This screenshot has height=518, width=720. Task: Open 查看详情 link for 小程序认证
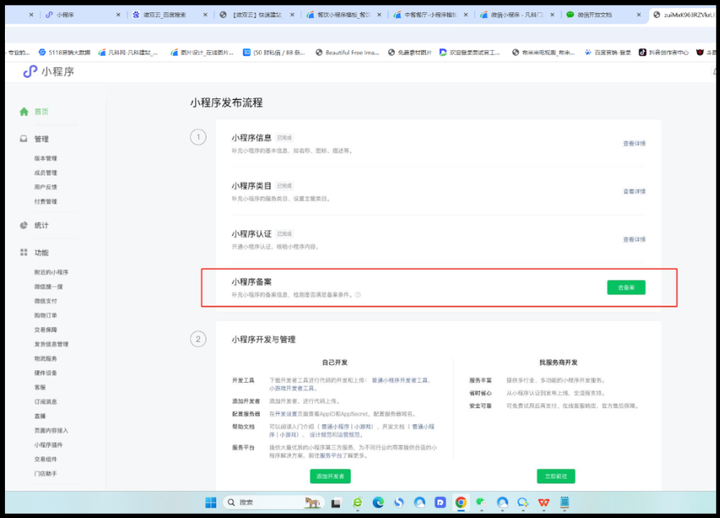(x=634, y=240)
